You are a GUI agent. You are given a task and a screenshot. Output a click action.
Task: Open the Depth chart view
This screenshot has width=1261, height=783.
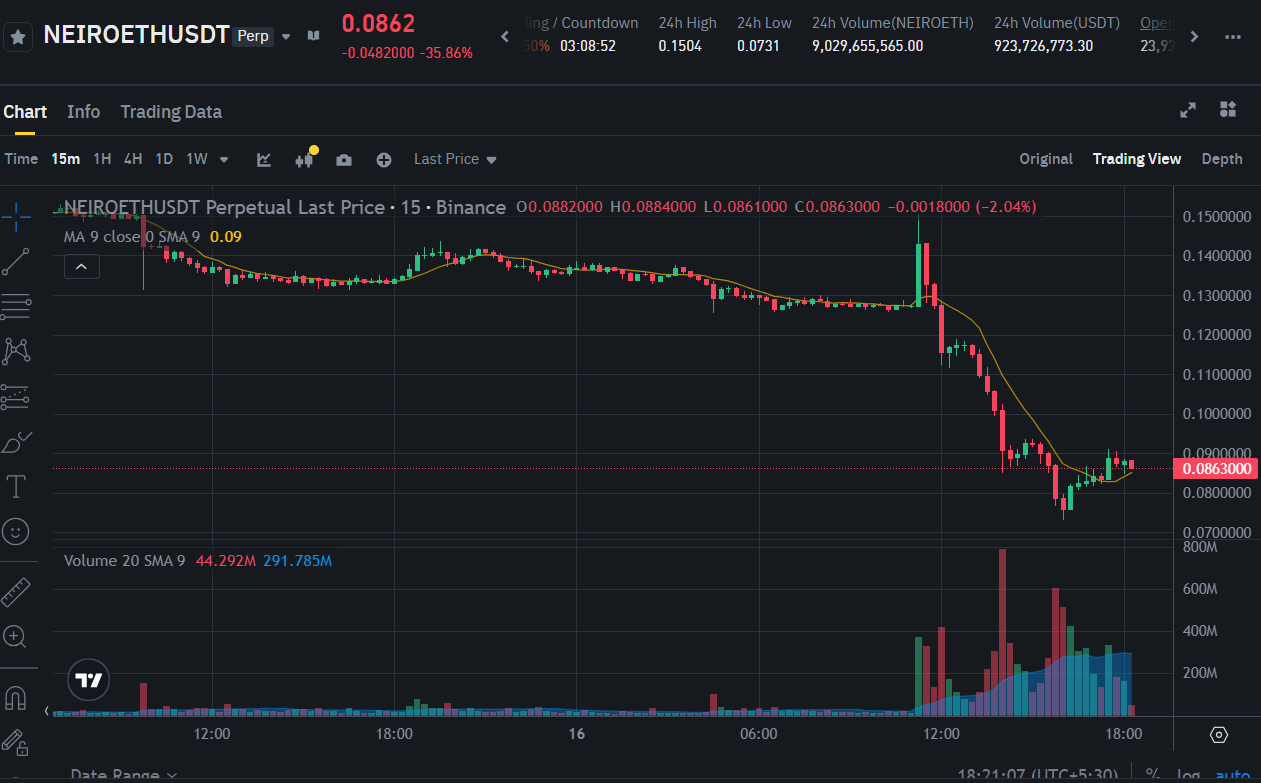(1222, 158)
